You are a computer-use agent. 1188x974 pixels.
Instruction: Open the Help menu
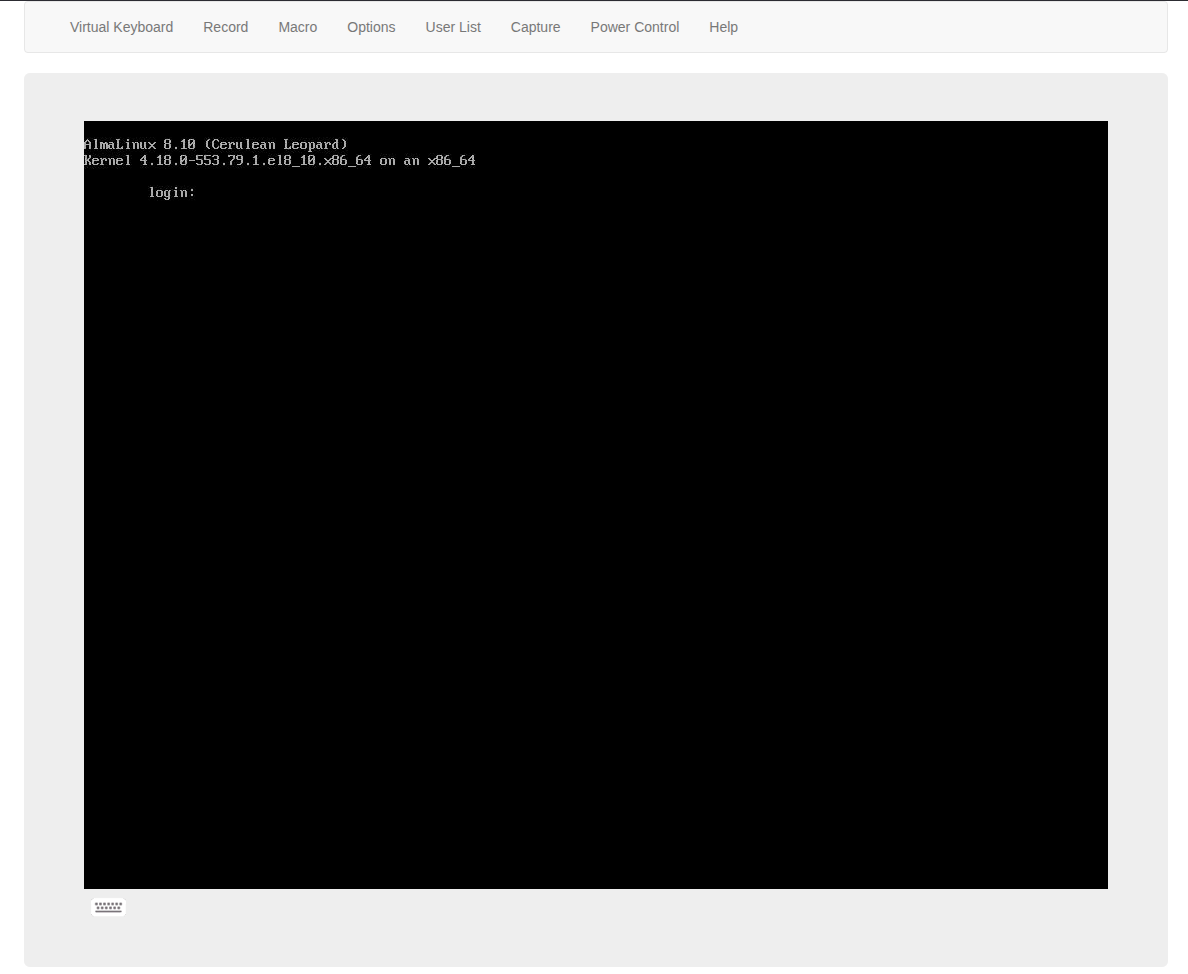[x=723, y=27]
